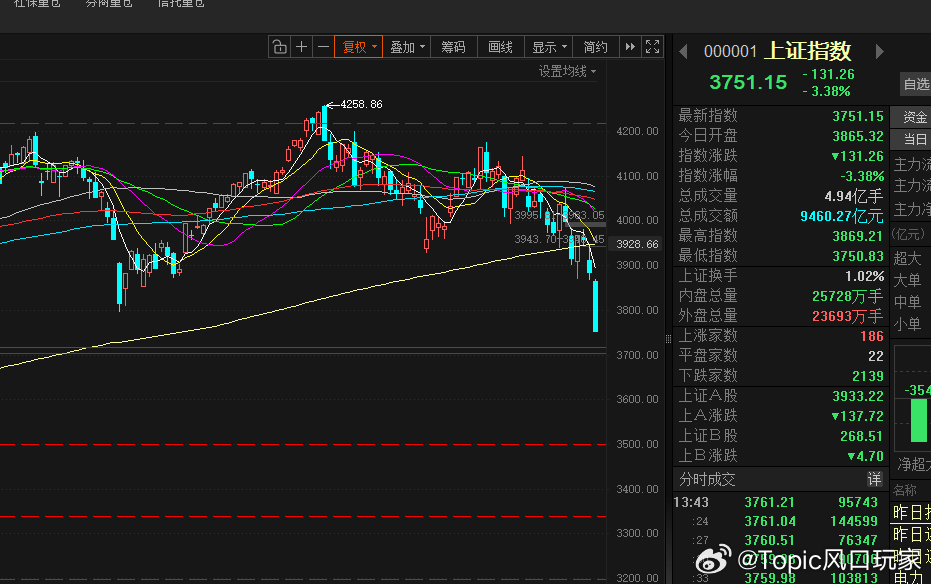Click the 总成交量 4.94亿手 value
This screenshot has height=584, width=931.
pyautogui.click(x=854, y=196)
